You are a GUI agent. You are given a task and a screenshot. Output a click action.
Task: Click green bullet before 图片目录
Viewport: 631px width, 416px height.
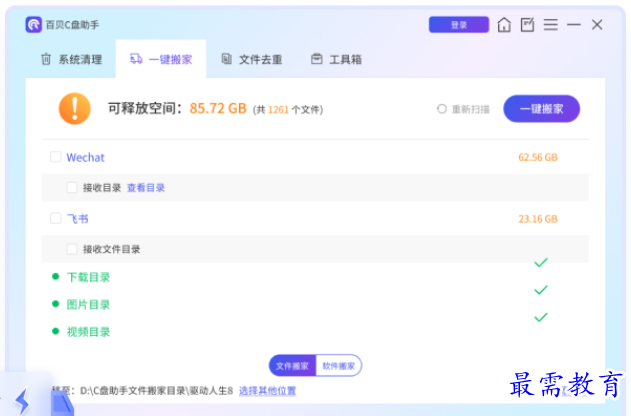tap(56, 304)
